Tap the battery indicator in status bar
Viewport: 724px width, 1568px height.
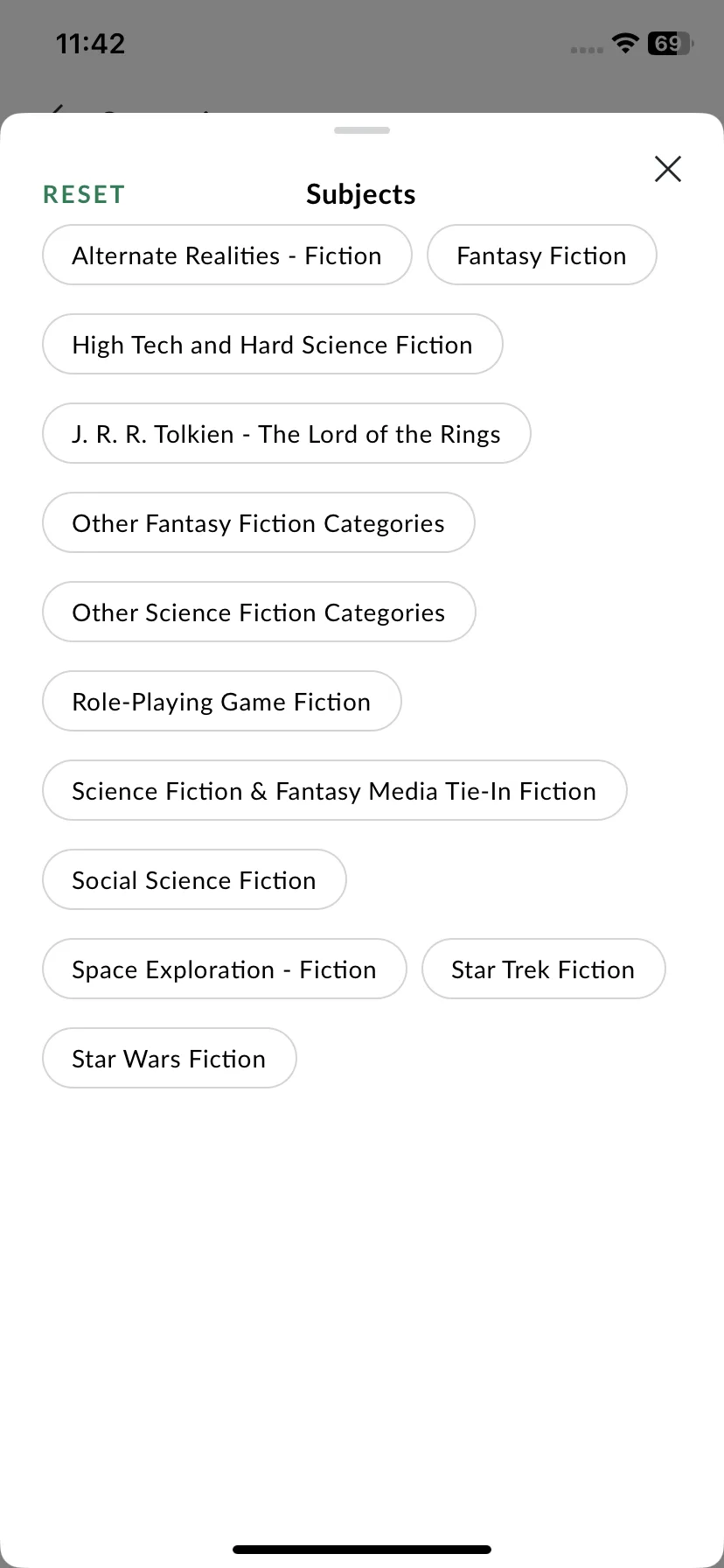[x=670, y=44]
